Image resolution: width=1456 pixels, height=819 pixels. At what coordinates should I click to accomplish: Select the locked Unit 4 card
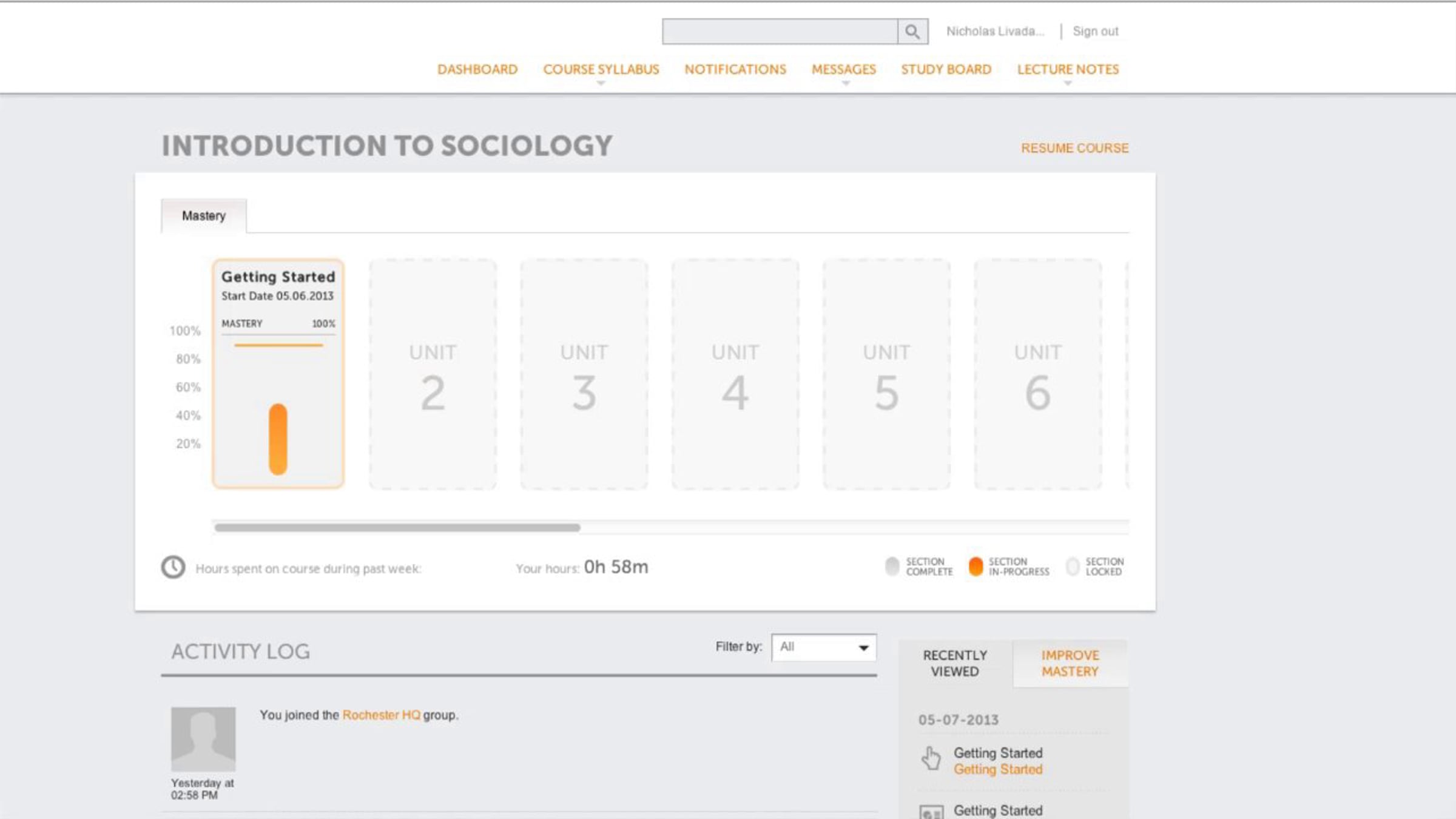click(x=735, y=374)
